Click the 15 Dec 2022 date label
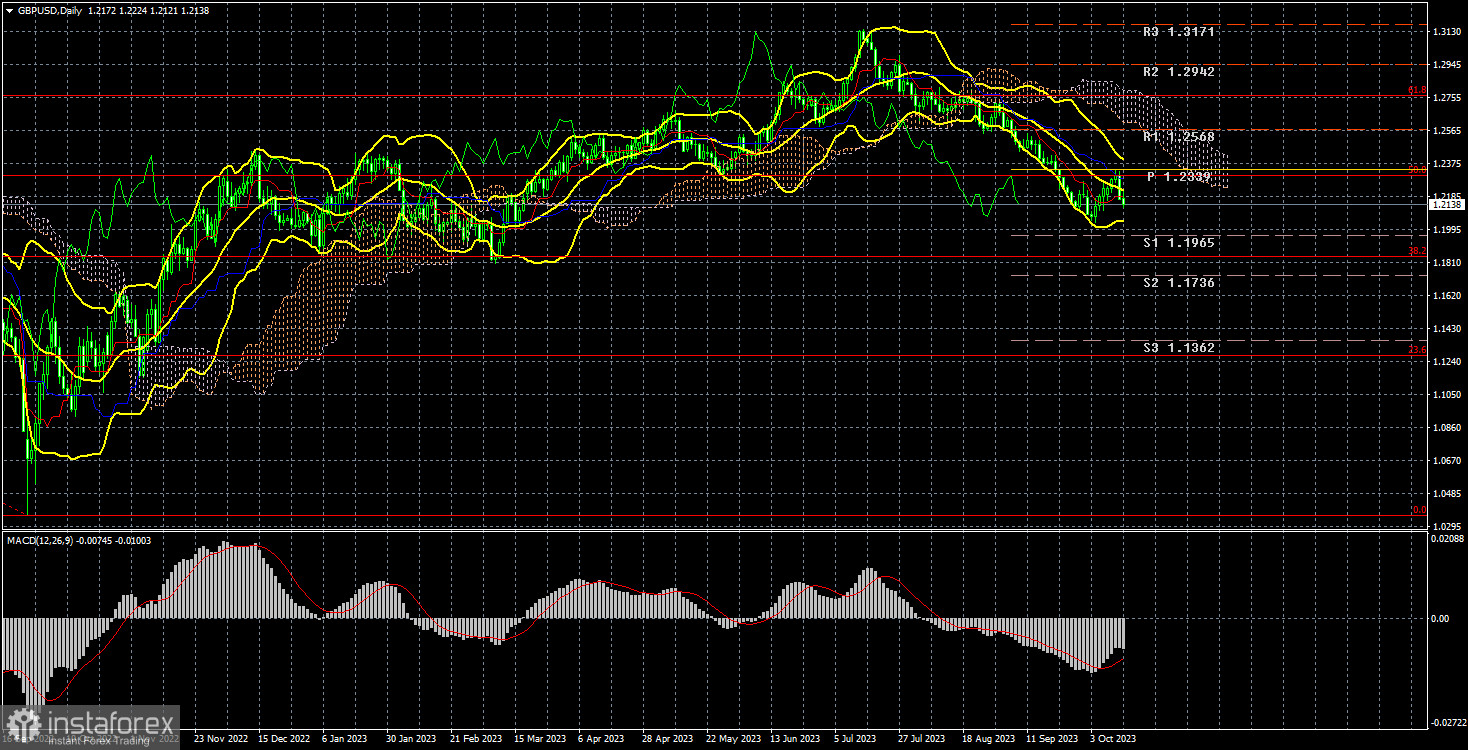This screenshot has height=750, width=1468. 284,739
